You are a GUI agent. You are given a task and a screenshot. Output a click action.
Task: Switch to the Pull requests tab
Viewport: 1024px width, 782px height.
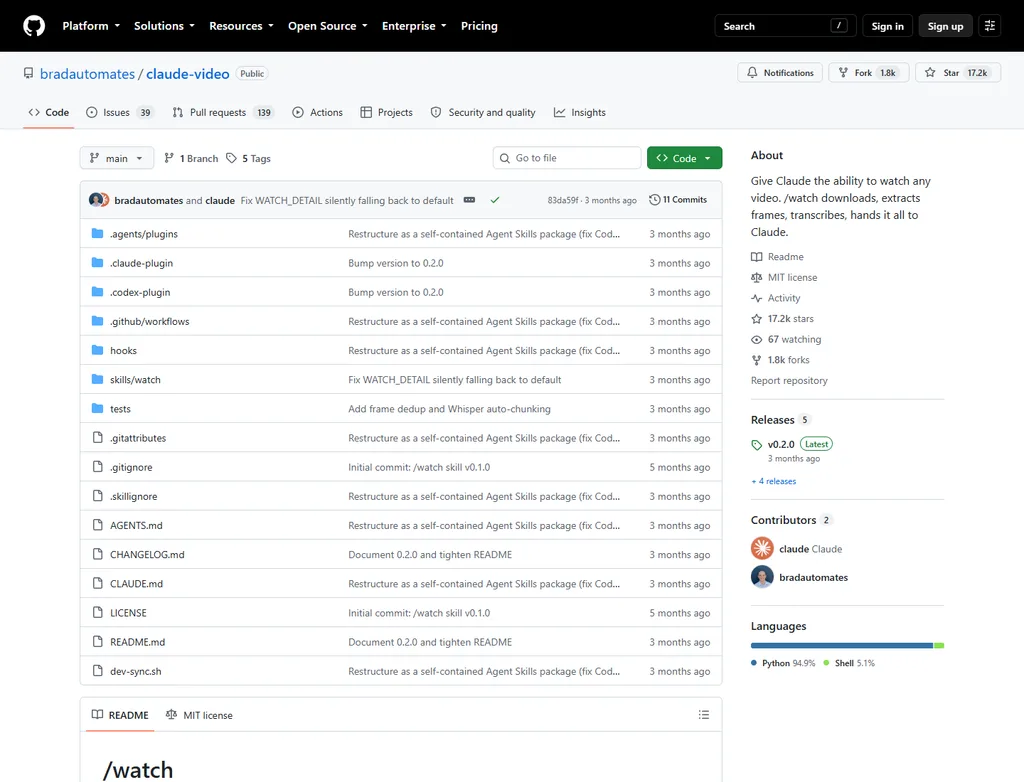click(222, 112)
